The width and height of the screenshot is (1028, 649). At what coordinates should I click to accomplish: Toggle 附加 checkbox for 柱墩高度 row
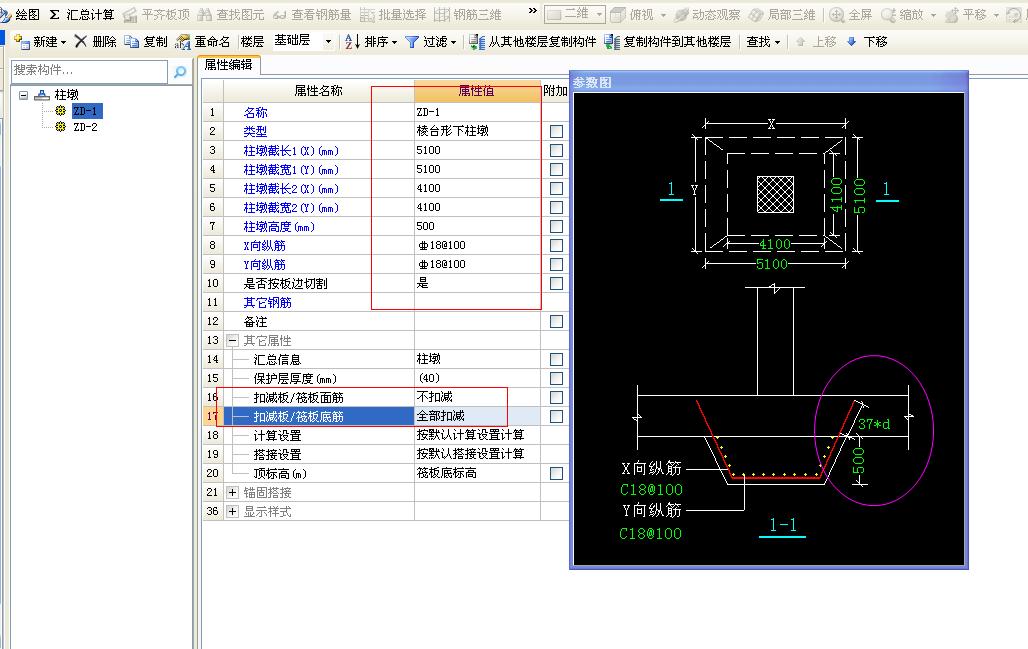(x=556, y=226)
